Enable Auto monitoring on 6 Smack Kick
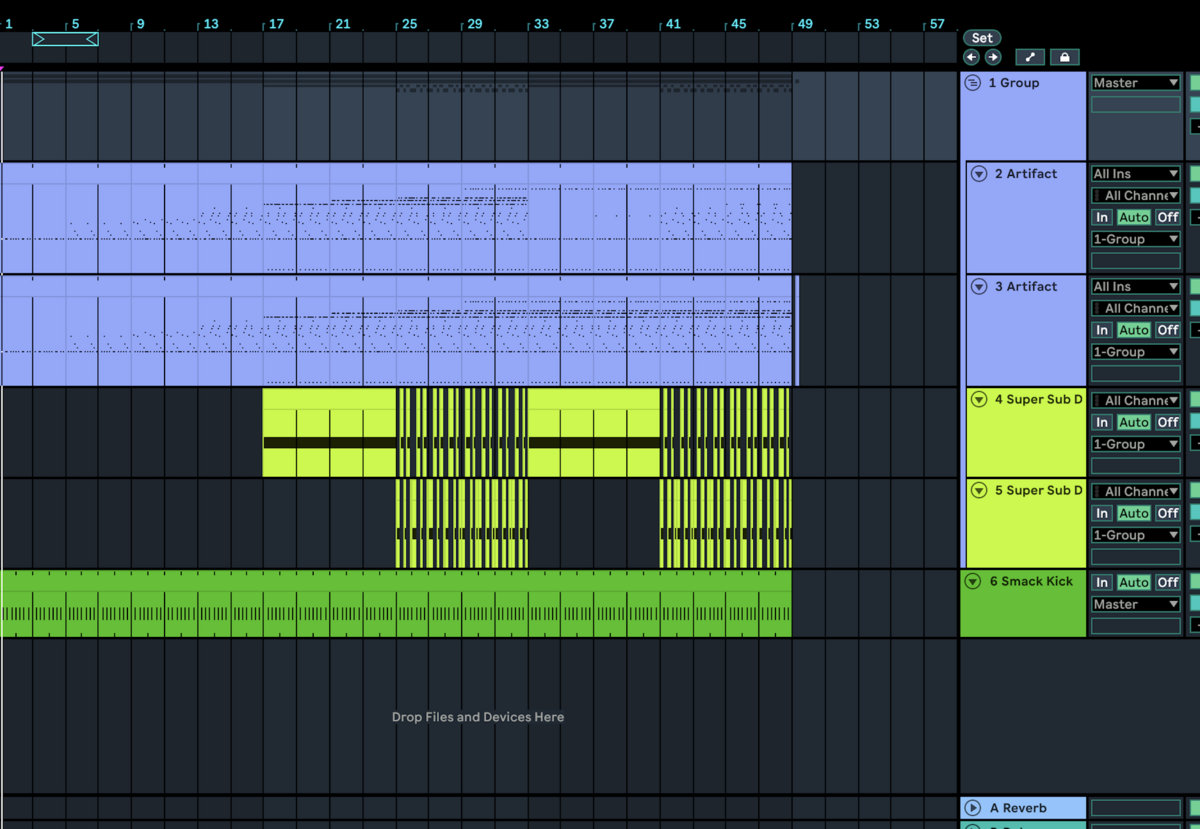 tap(1134, 582)
